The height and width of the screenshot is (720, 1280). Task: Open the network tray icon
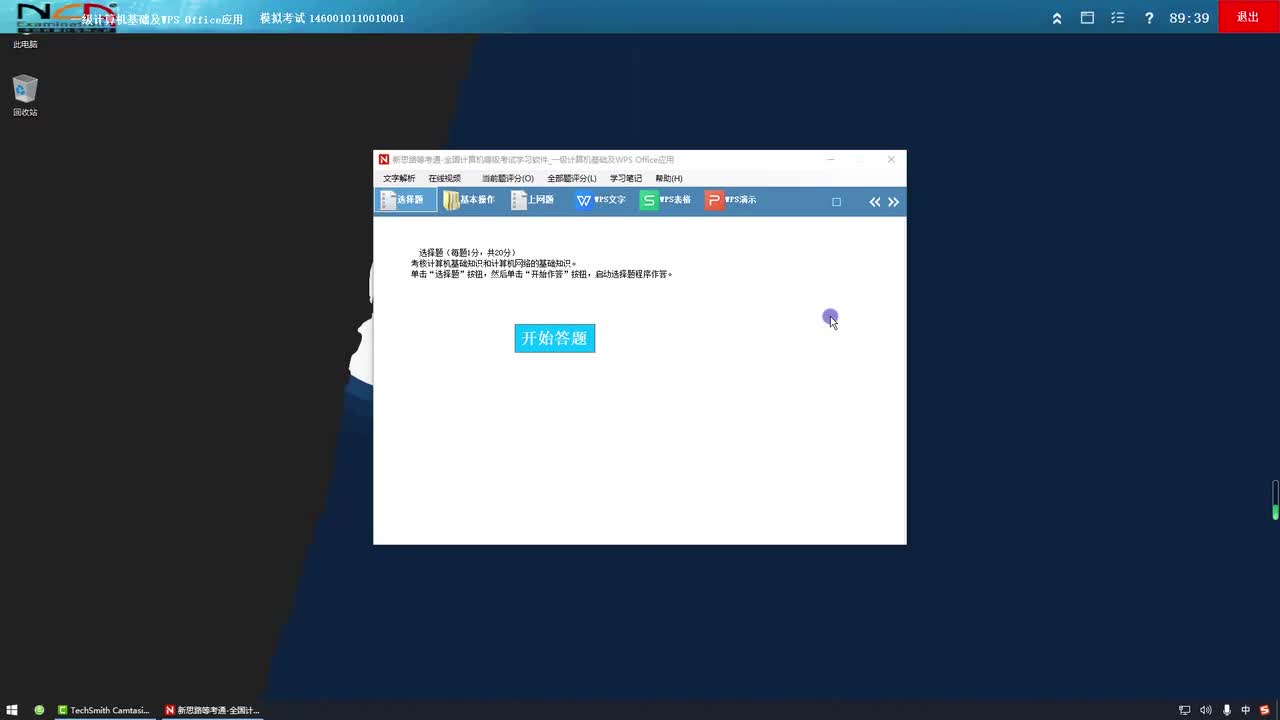coord(1185,710)
